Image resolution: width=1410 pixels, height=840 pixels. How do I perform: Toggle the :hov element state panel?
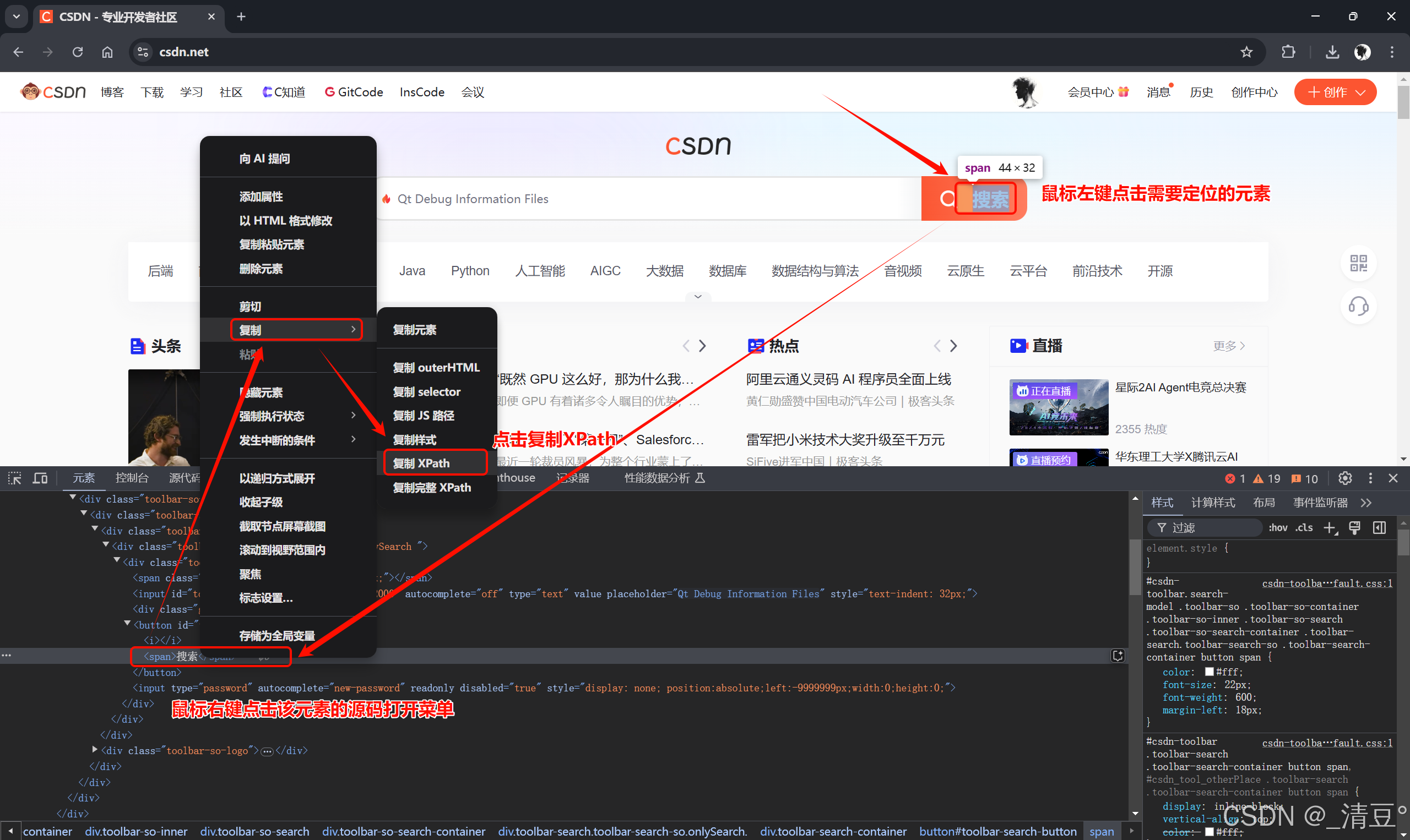pos(1278,527)
